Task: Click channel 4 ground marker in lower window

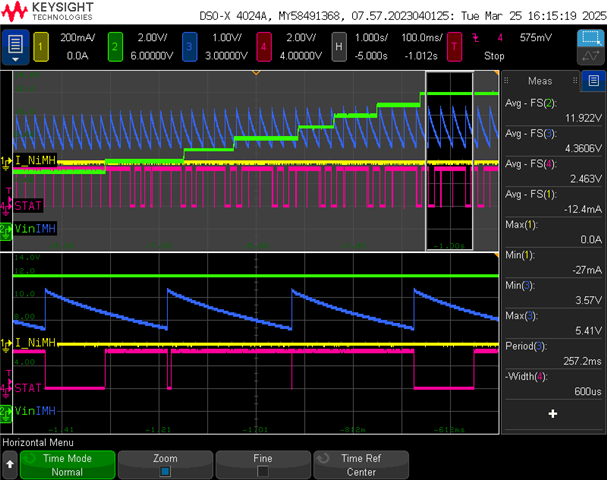Action: tap(5, 391)
